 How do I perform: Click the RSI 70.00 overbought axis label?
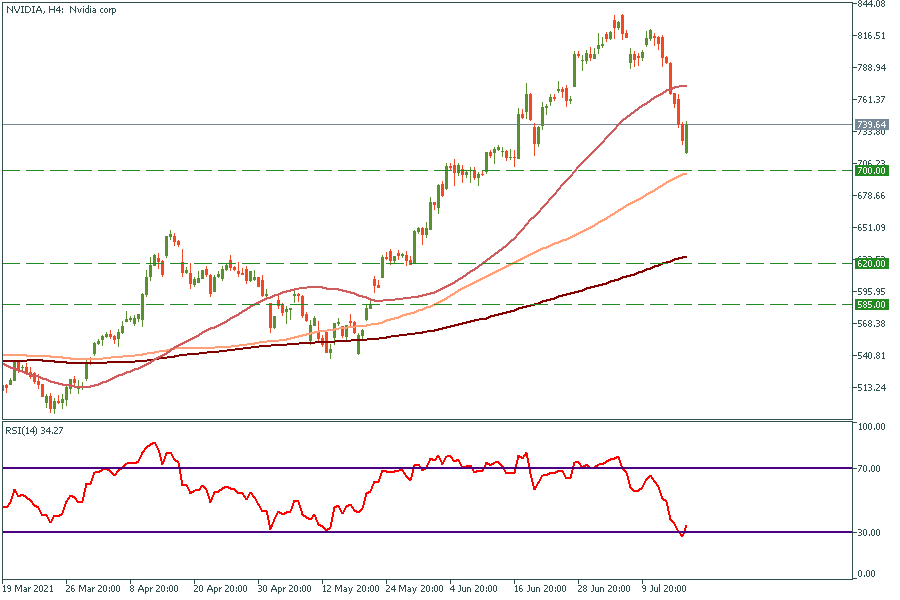click(871, 468)
